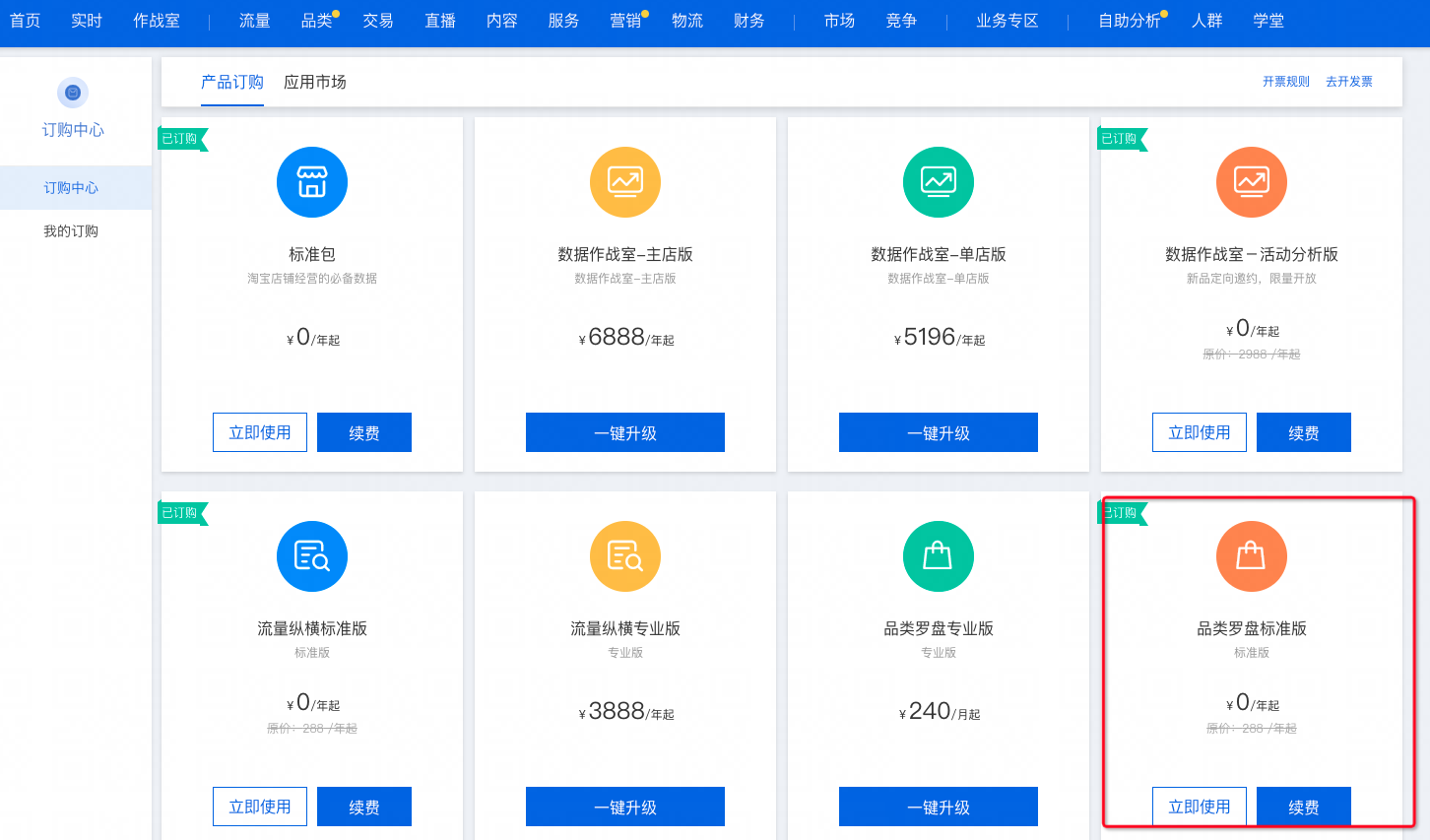Open 市场 in top navigation
The width and height of the screenshot is (1430, 840).
(x=839, y=21)
